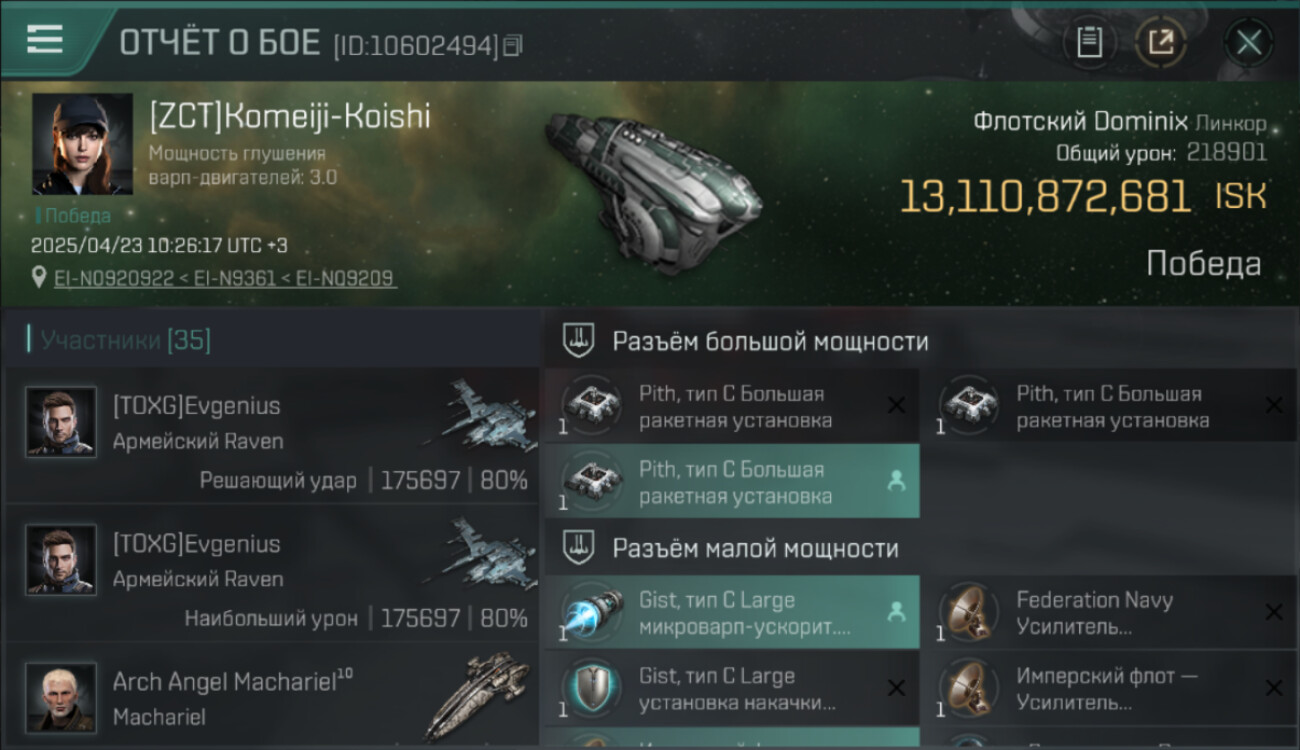Viewport: 1300px width, 750px height.
Task: Toggle highlighted Pith rocket launcher item
Action: [x=732, y=482]
